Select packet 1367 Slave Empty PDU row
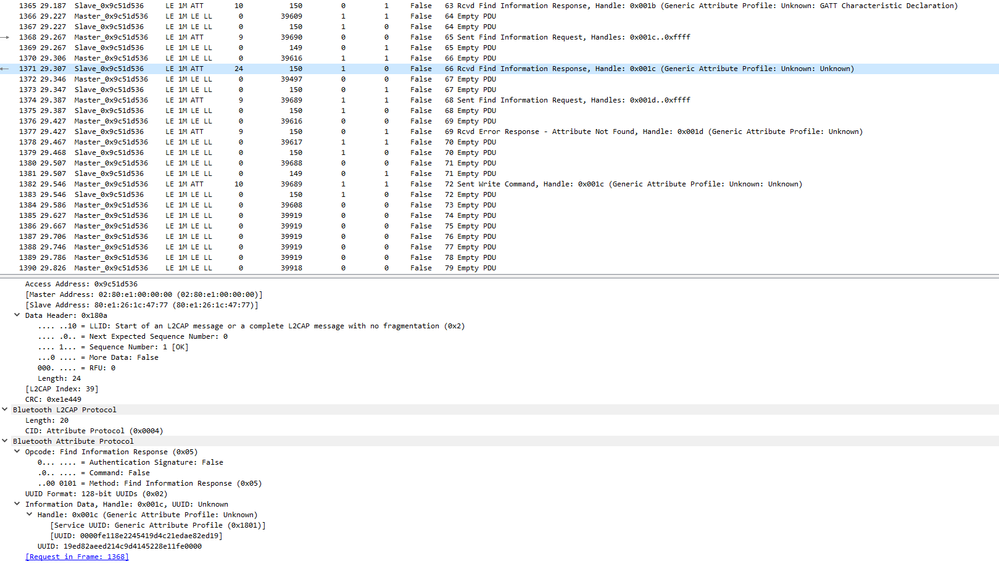This screenshot has height=566, width=999. 500,27
